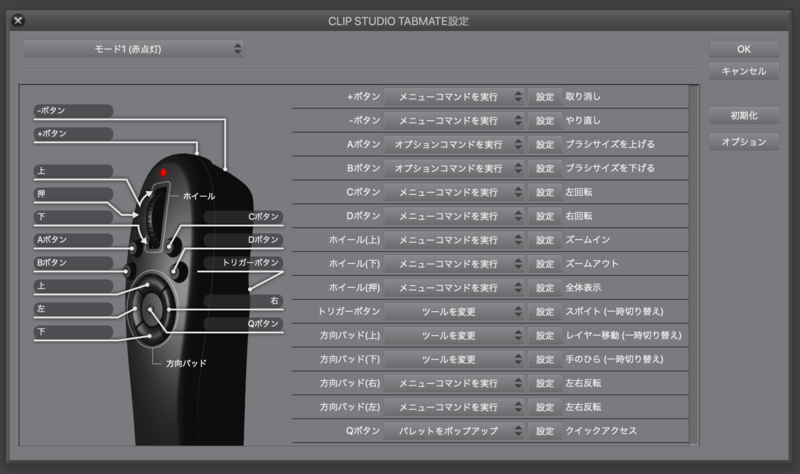Click 設定 in the 方向パッド(右) row
The height and width of the screenshot is (474, 800).
(544, 383)
